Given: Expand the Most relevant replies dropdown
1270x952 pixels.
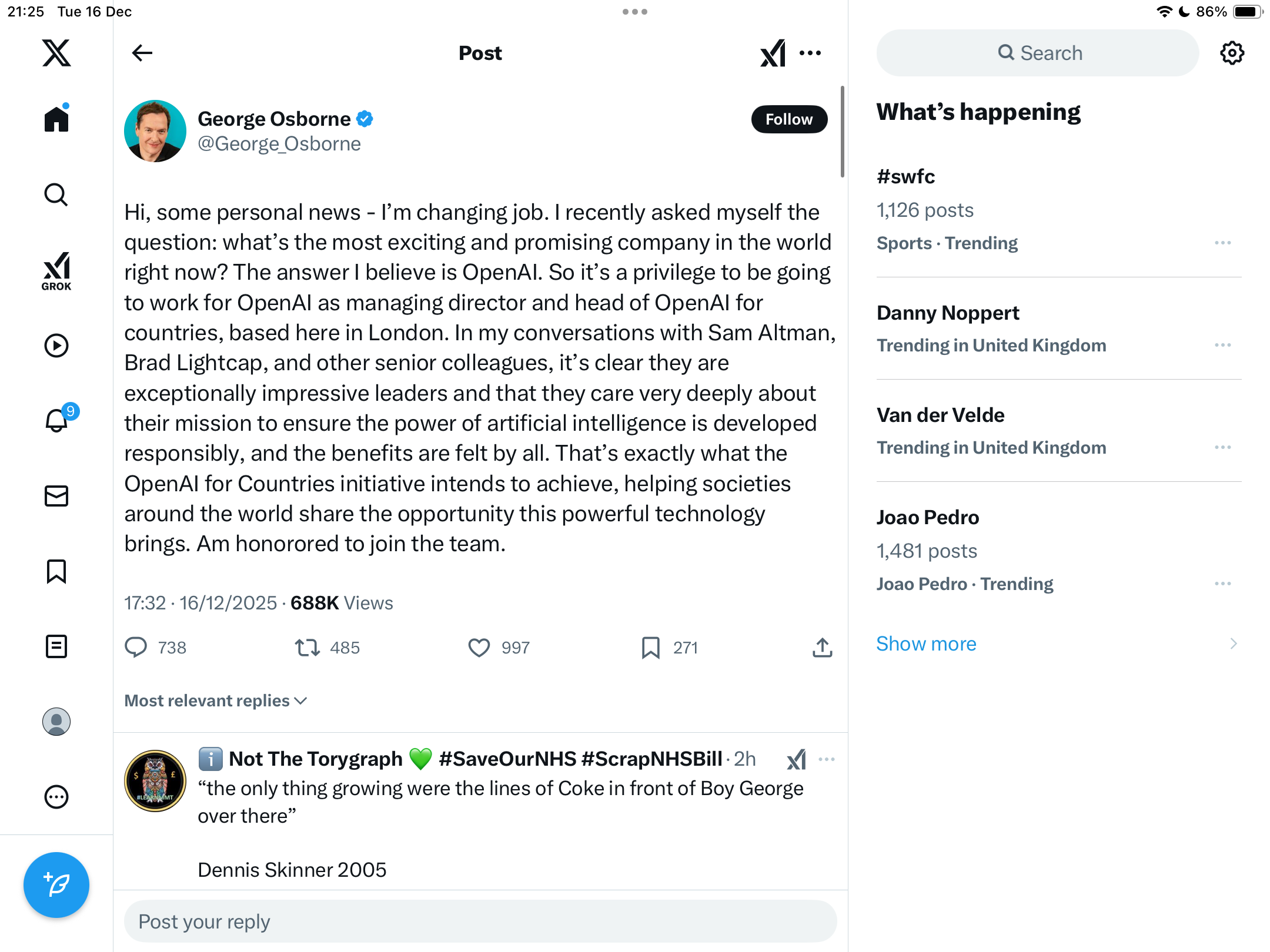Looking at the screenshot, I should pyautogui.click(x=216, y=700).
